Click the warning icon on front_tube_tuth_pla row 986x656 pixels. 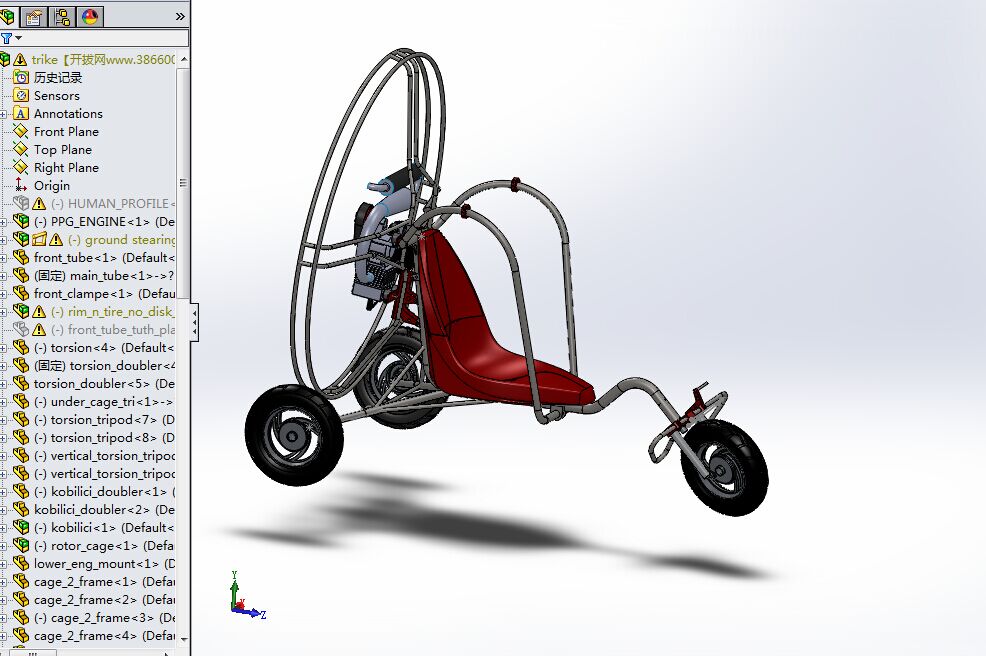(x=39, y=330)
